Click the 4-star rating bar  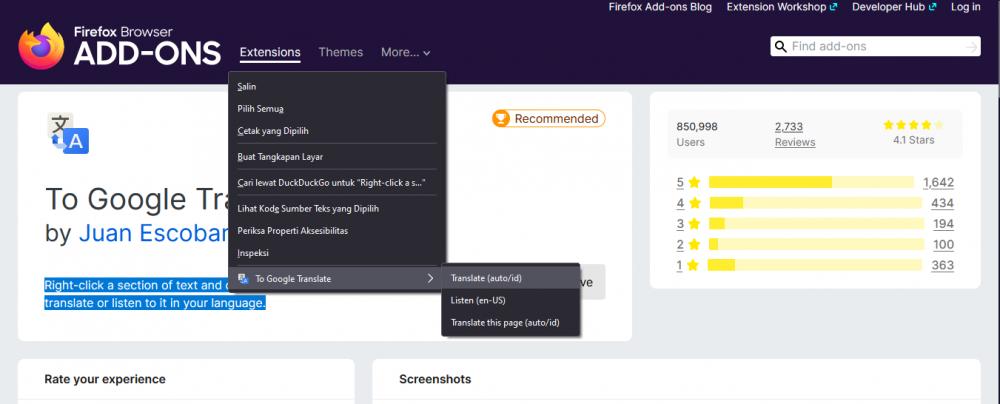click(816, 203)
